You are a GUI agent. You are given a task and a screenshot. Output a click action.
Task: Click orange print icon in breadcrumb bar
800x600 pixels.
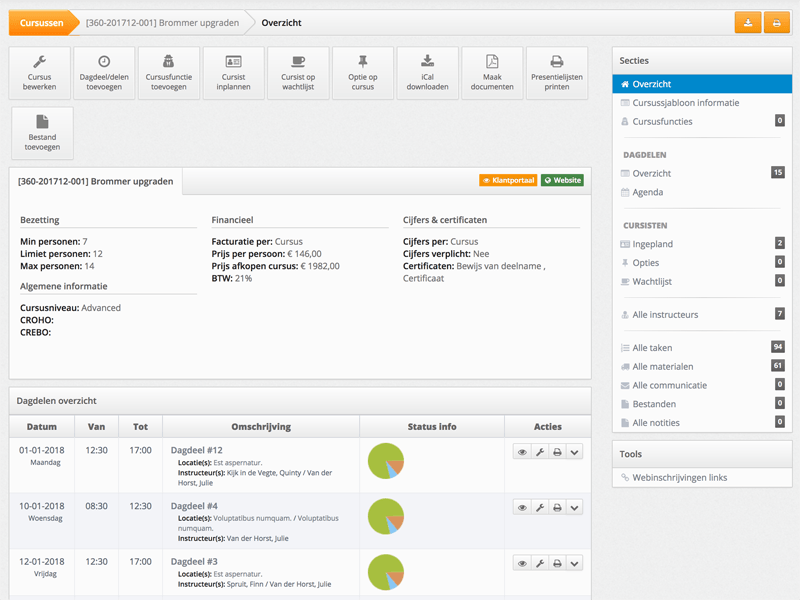pyautogui.click(x=777, y=23)
